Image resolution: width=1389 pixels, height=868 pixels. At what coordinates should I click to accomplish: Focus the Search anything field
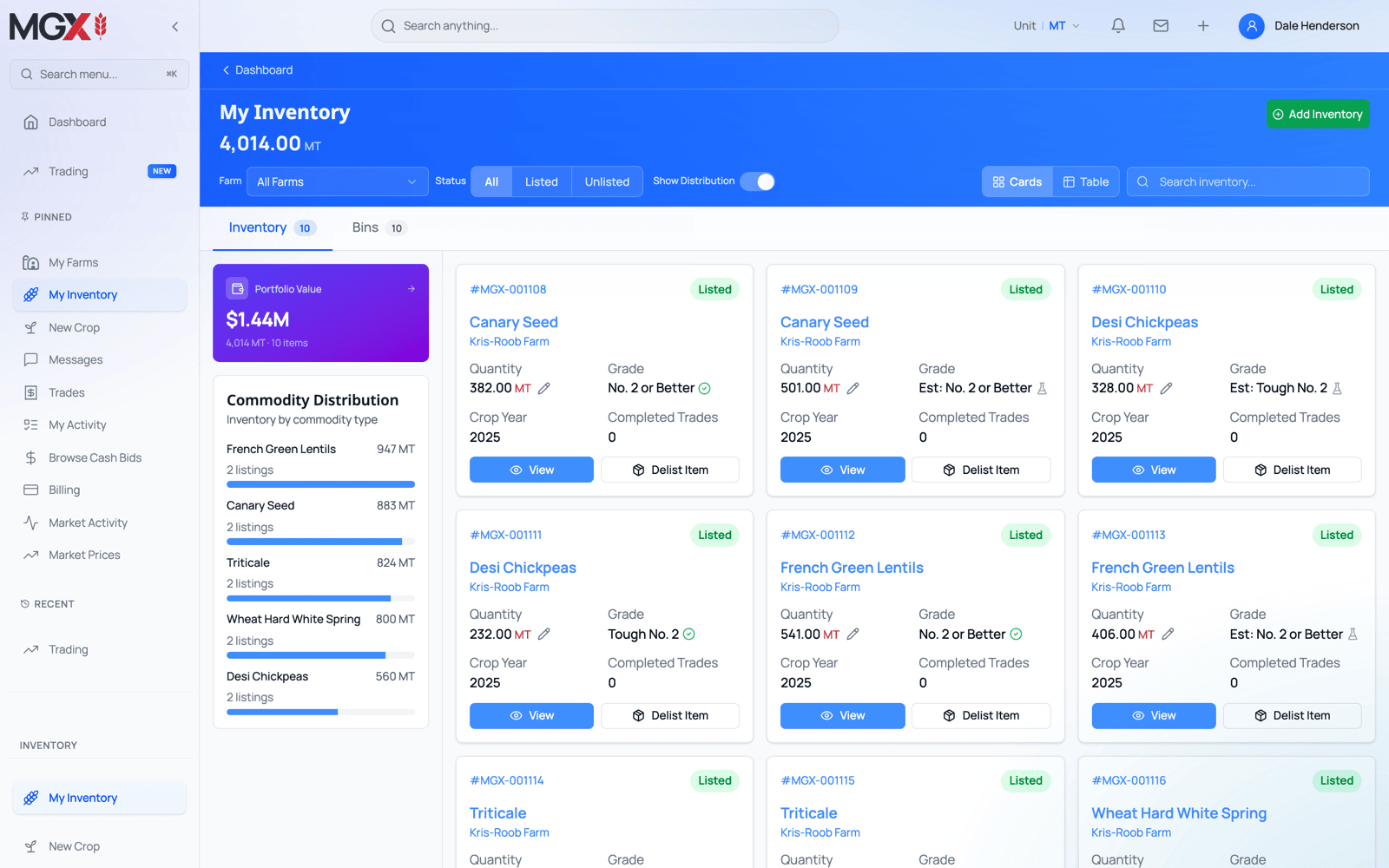pyautogui.click(x=605, y=26)
